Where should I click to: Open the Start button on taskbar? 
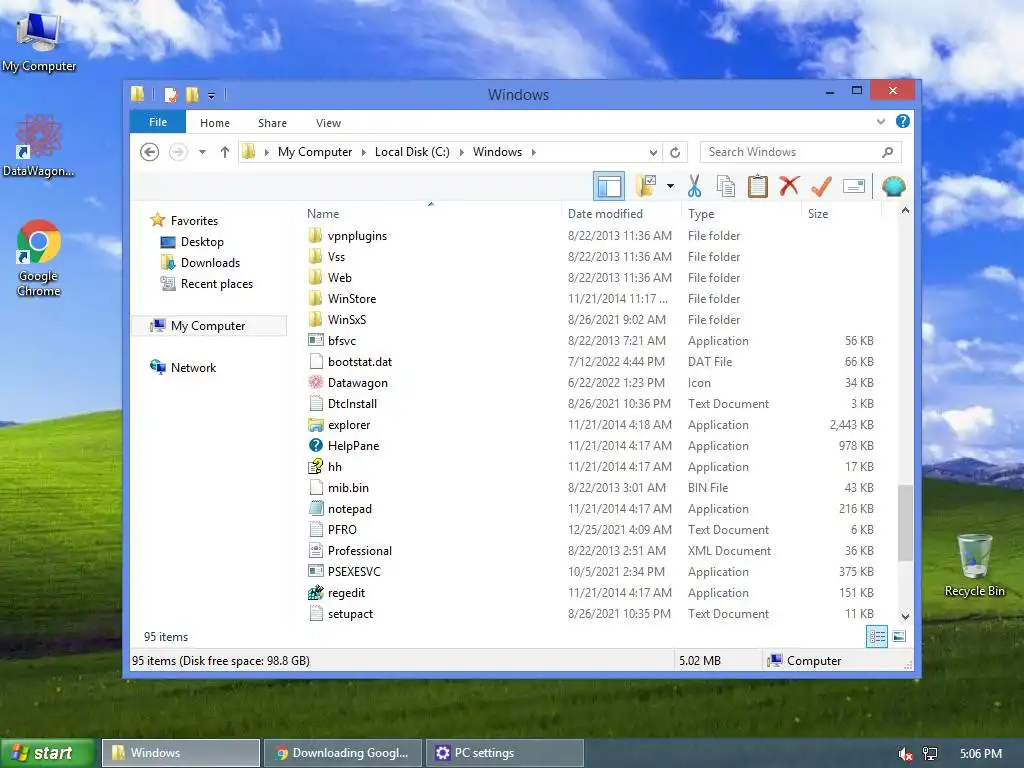click(x=46, y=753)
